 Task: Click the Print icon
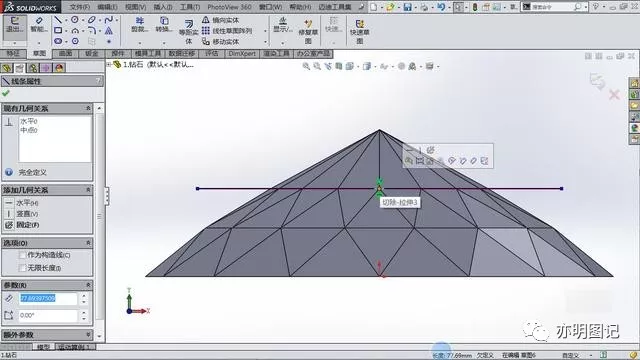tap(424, 7)
